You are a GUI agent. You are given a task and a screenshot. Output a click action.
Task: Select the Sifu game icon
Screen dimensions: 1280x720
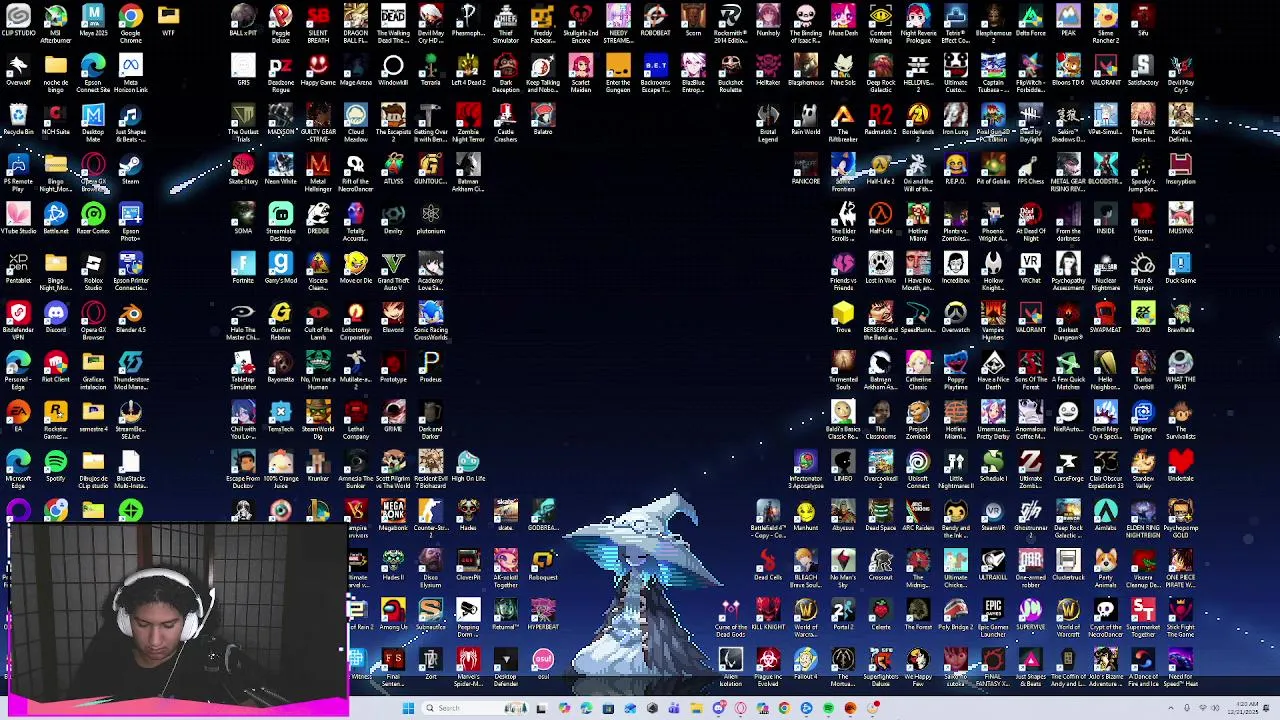coord(1143,22)
